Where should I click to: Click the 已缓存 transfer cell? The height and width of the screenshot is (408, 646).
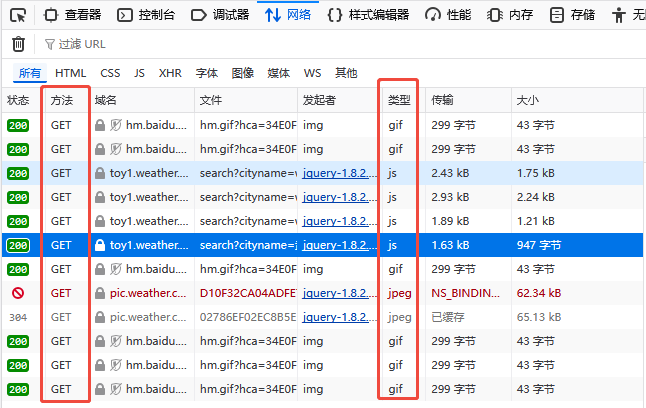448,317
